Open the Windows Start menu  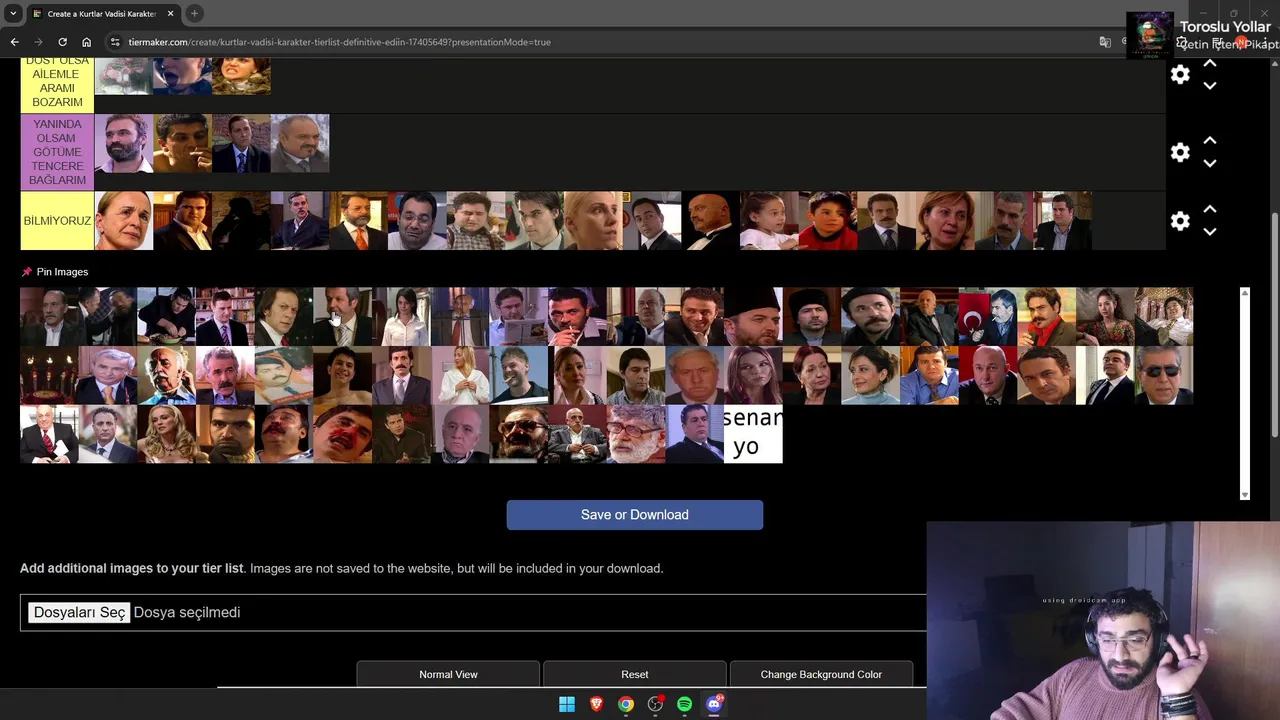567,704
